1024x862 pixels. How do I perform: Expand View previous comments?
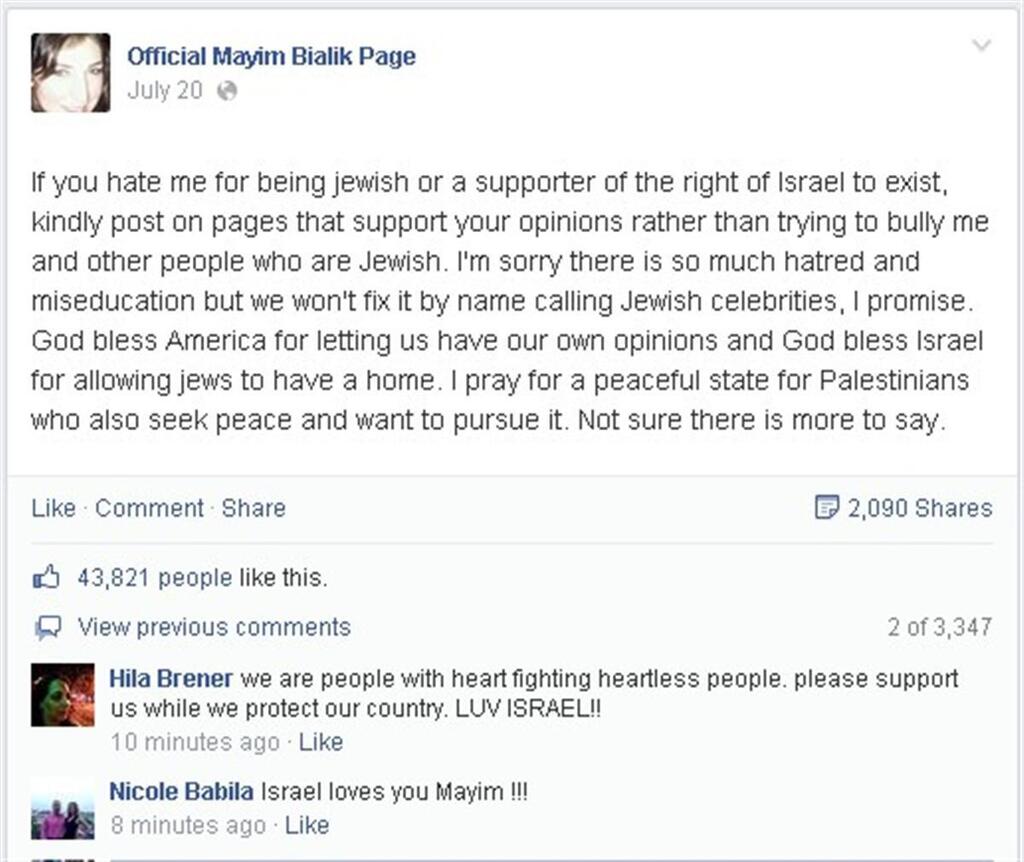(x=214, y=628)
